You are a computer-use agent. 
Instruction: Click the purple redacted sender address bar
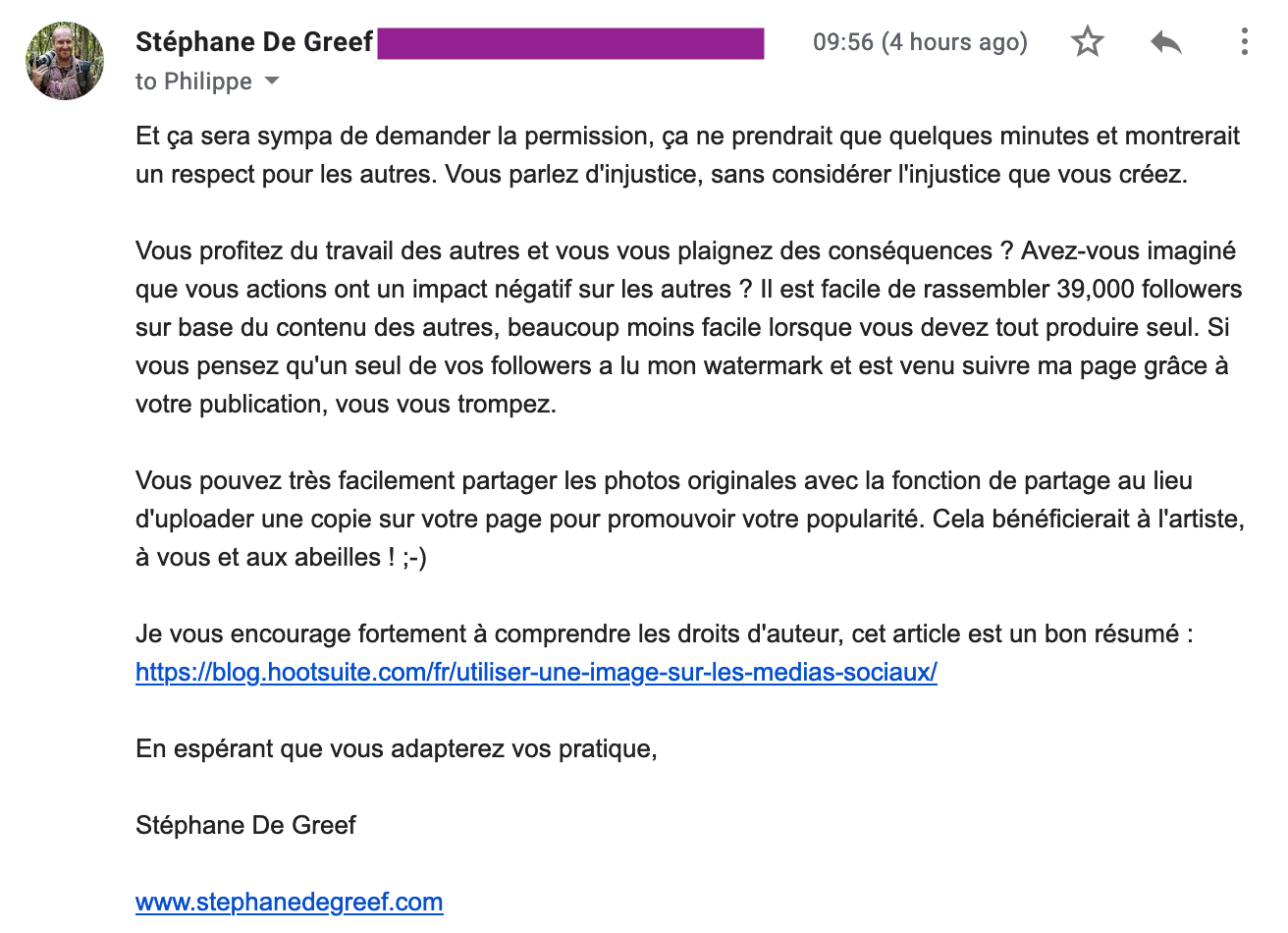click(570, 43)
